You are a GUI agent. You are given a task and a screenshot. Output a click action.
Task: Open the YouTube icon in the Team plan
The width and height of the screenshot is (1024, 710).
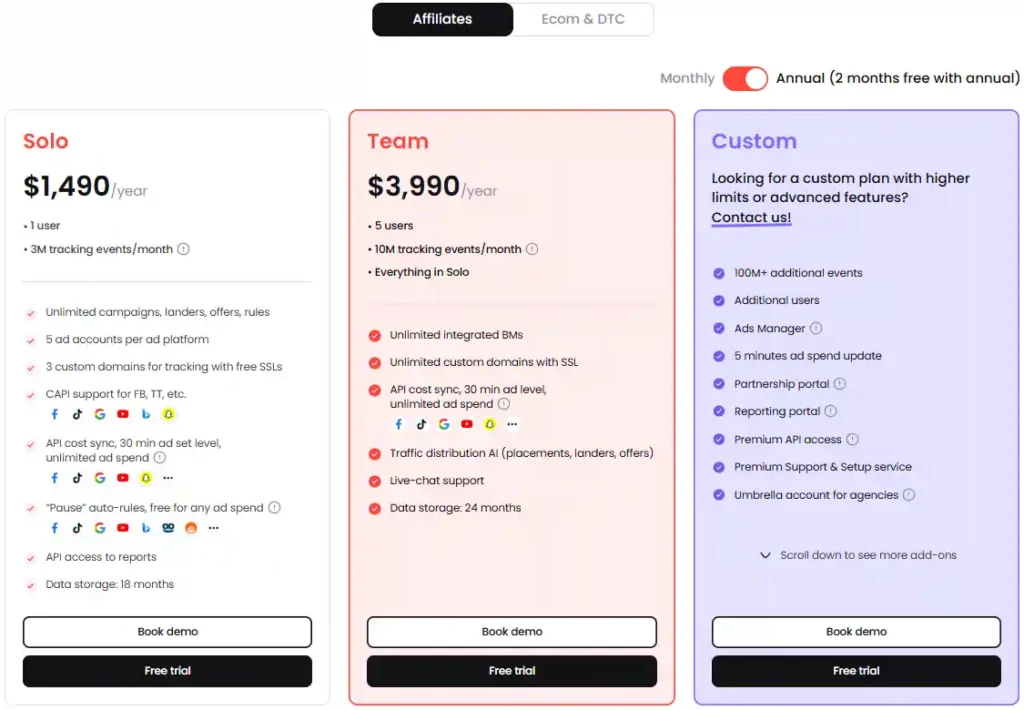(466, 424)
